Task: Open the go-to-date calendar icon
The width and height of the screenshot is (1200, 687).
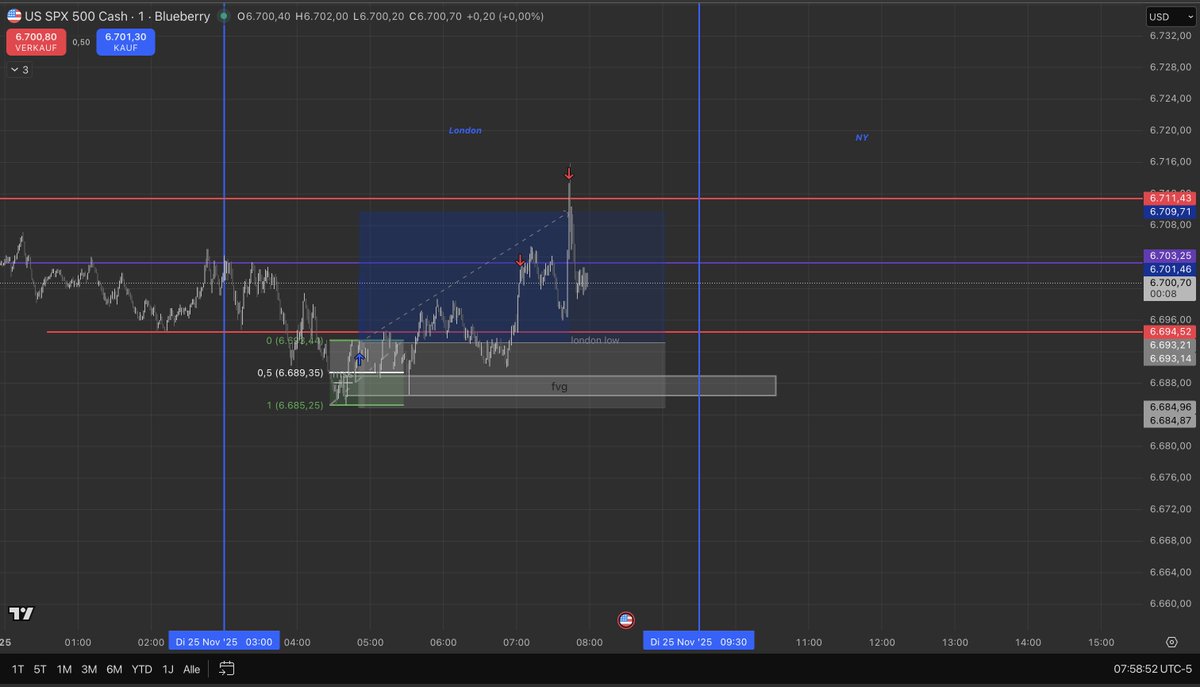Action: pos(227,668)
